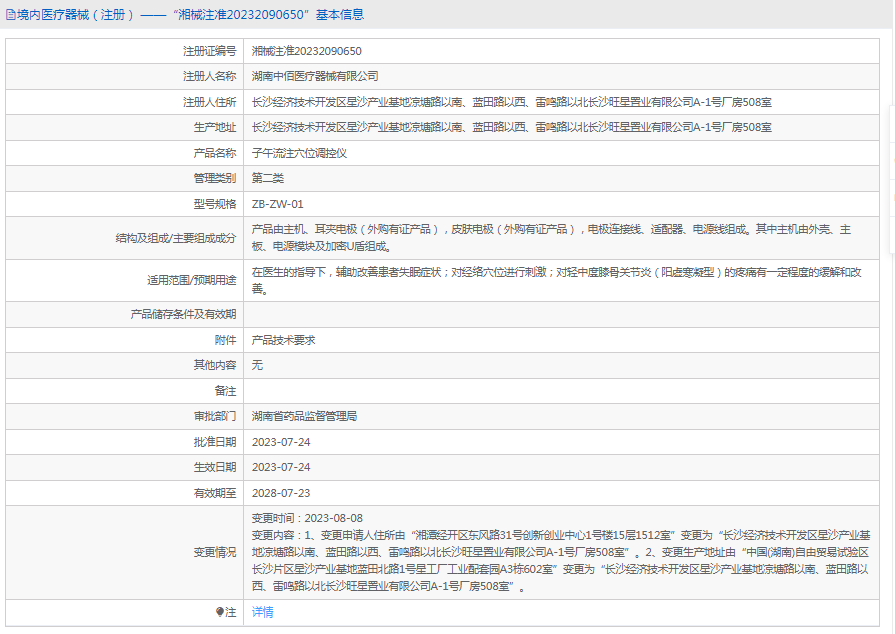The image size is (895, 634).
Task: Select the 注册人住所 label
Action: [209, 102]
